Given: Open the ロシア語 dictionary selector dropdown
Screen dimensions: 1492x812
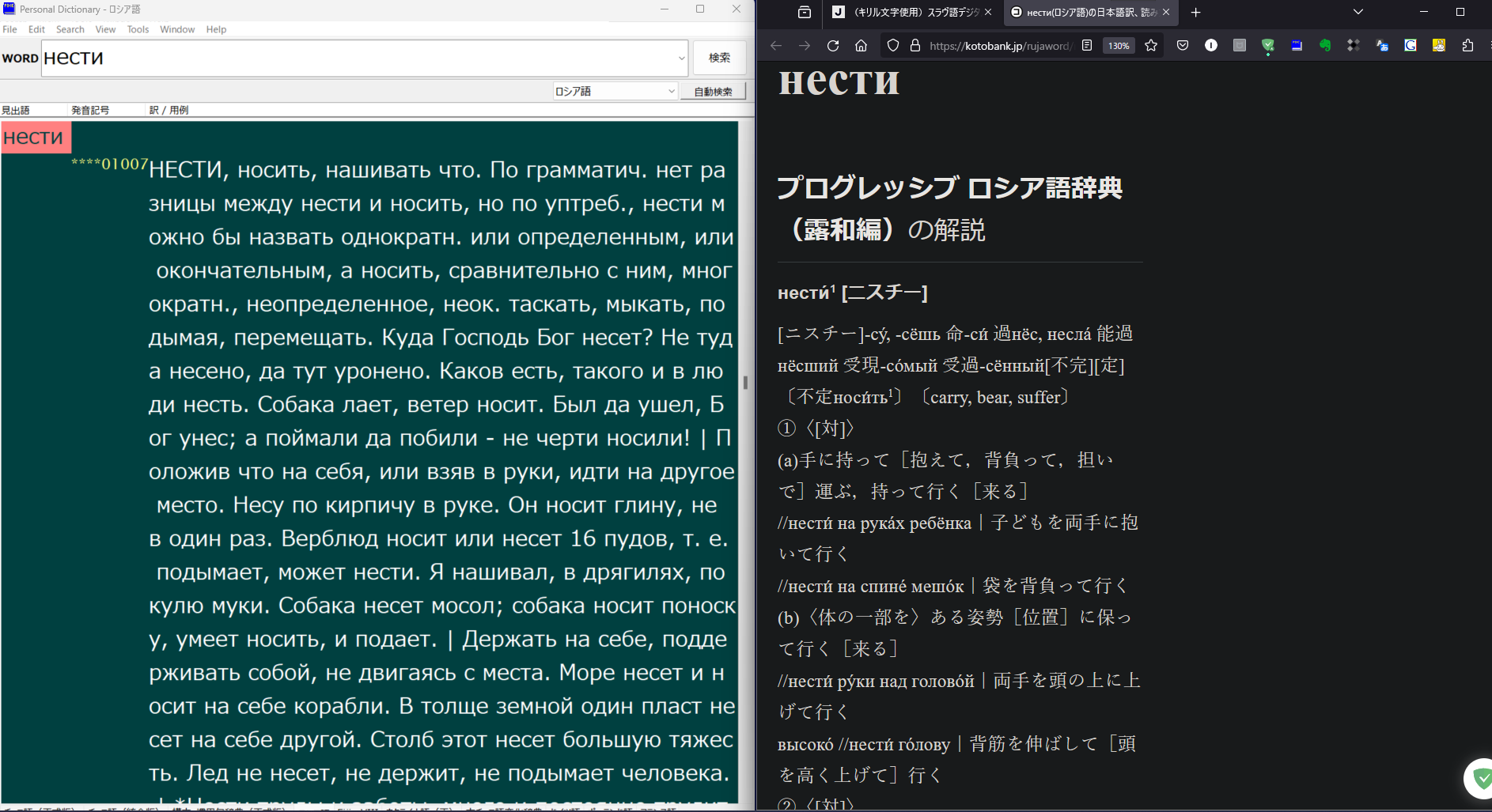Looking at the screenshot, I should (671, 91).
